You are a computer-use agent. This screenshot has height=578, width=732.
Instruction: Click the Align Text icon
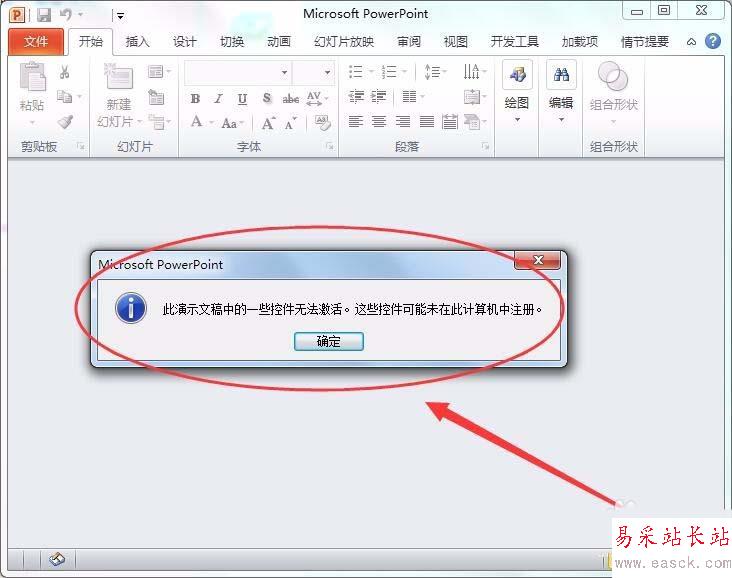click(472, 97)
